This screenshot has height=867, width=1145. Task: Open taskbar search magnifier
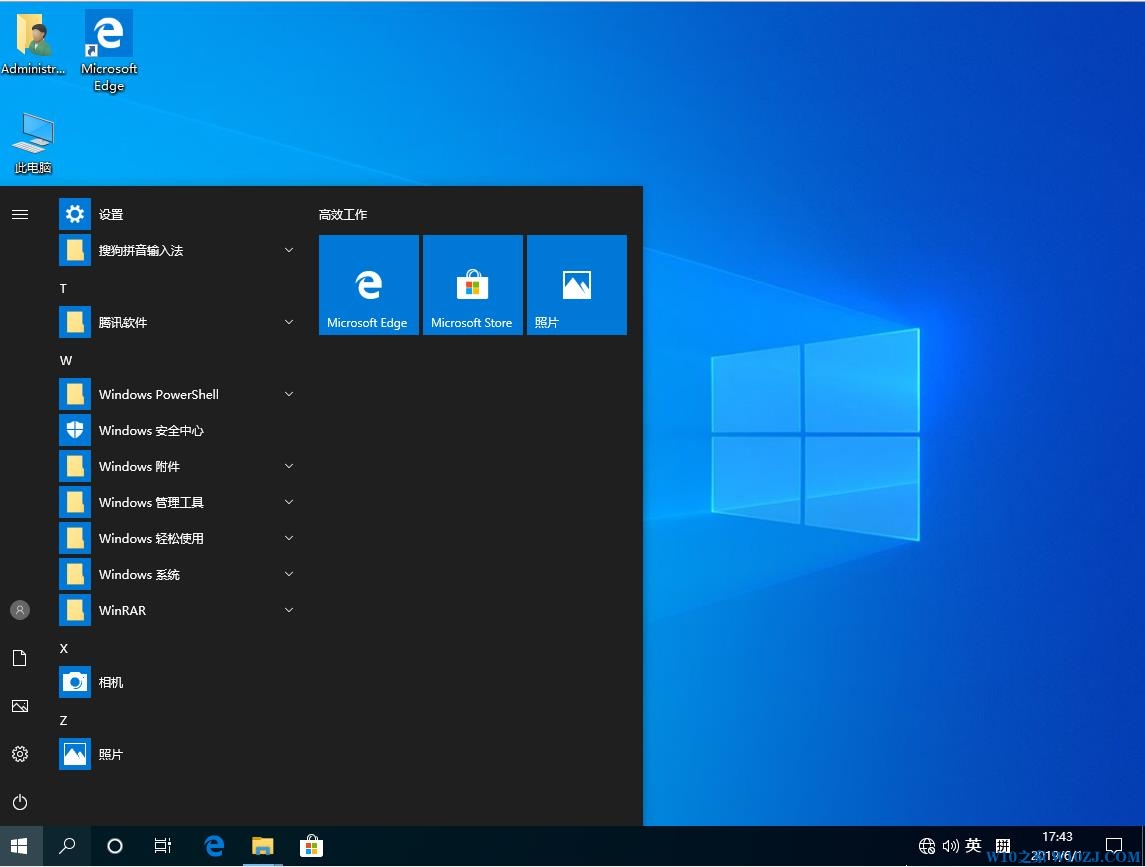click(67, 847)
